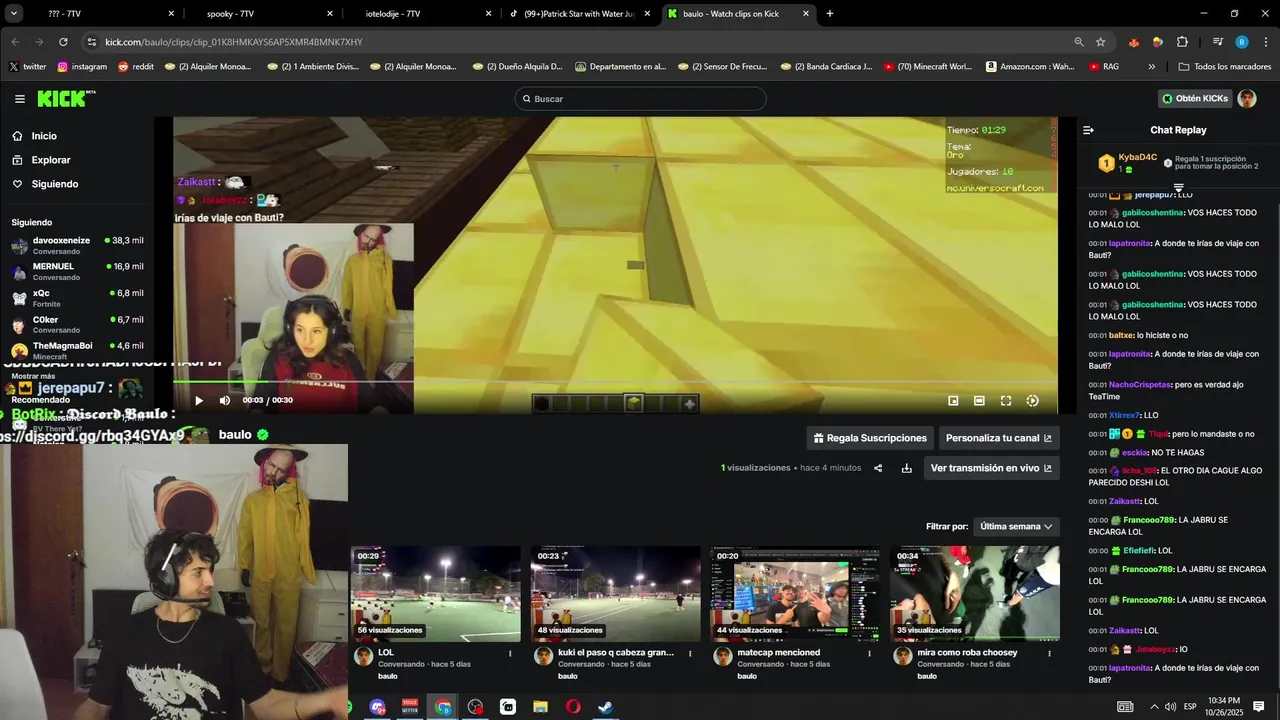The width and height of the screenshot is (1280, 720).
Task: Enter fullscreen on the clip player
Action: [1006, 400]
